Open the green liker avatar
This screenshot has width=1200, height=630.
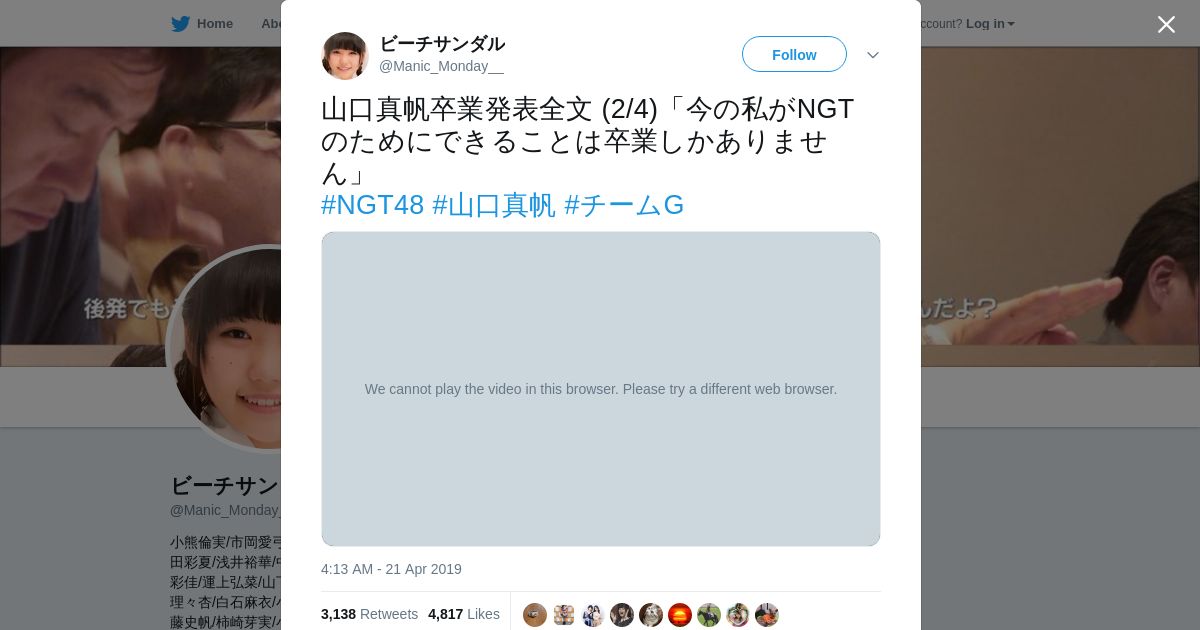(x=709, y=615)
